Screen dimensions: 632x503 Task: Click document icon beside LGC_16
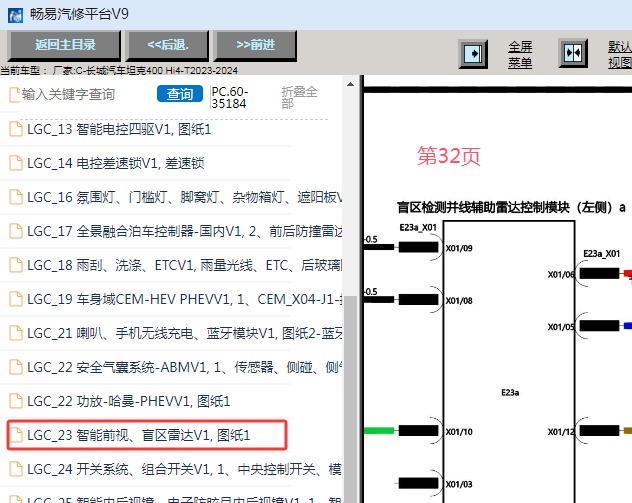coord(16,197)
